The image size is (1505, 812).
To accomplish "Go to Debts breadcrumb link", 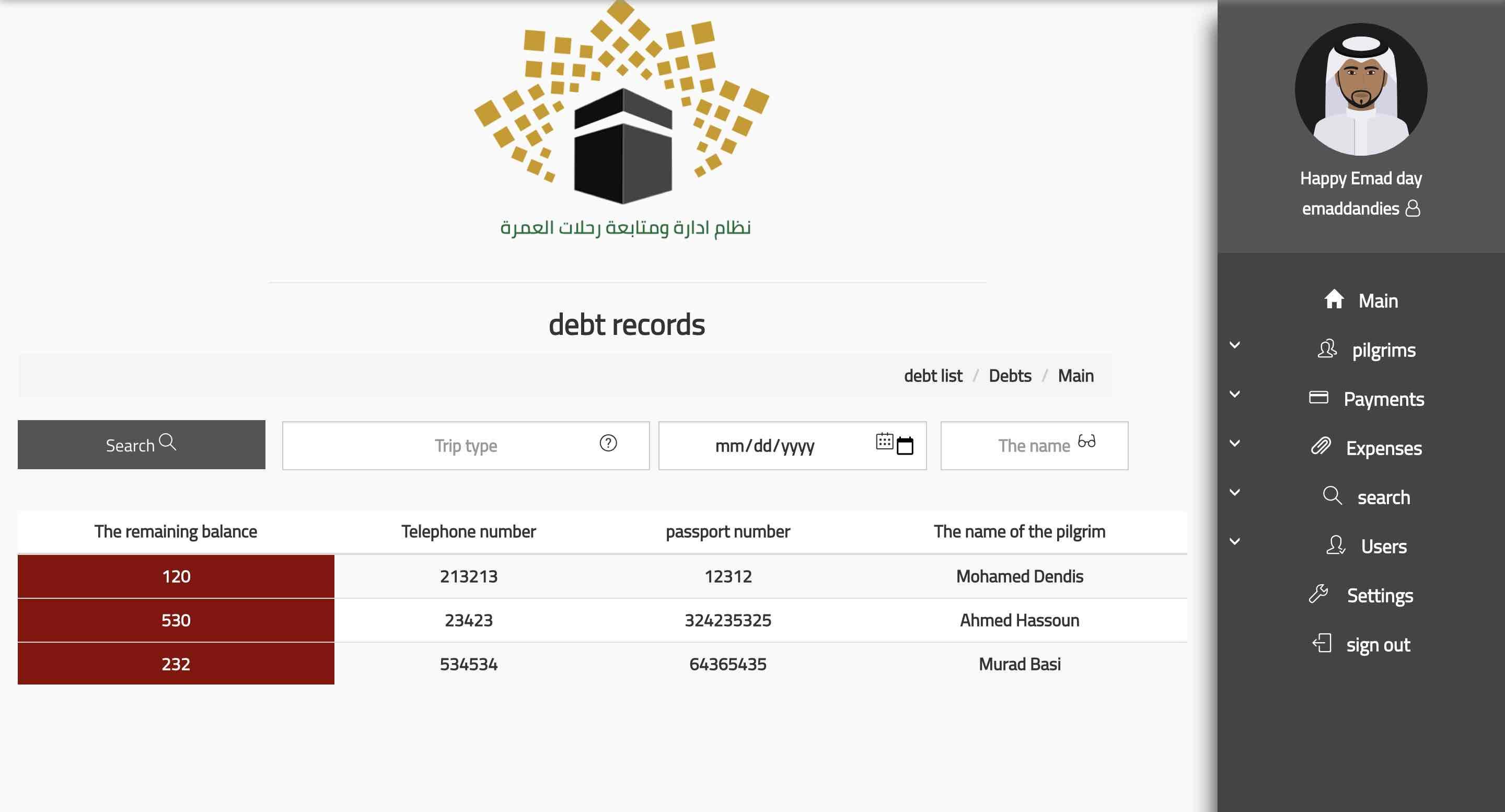I will click(x=1010, y=376).
